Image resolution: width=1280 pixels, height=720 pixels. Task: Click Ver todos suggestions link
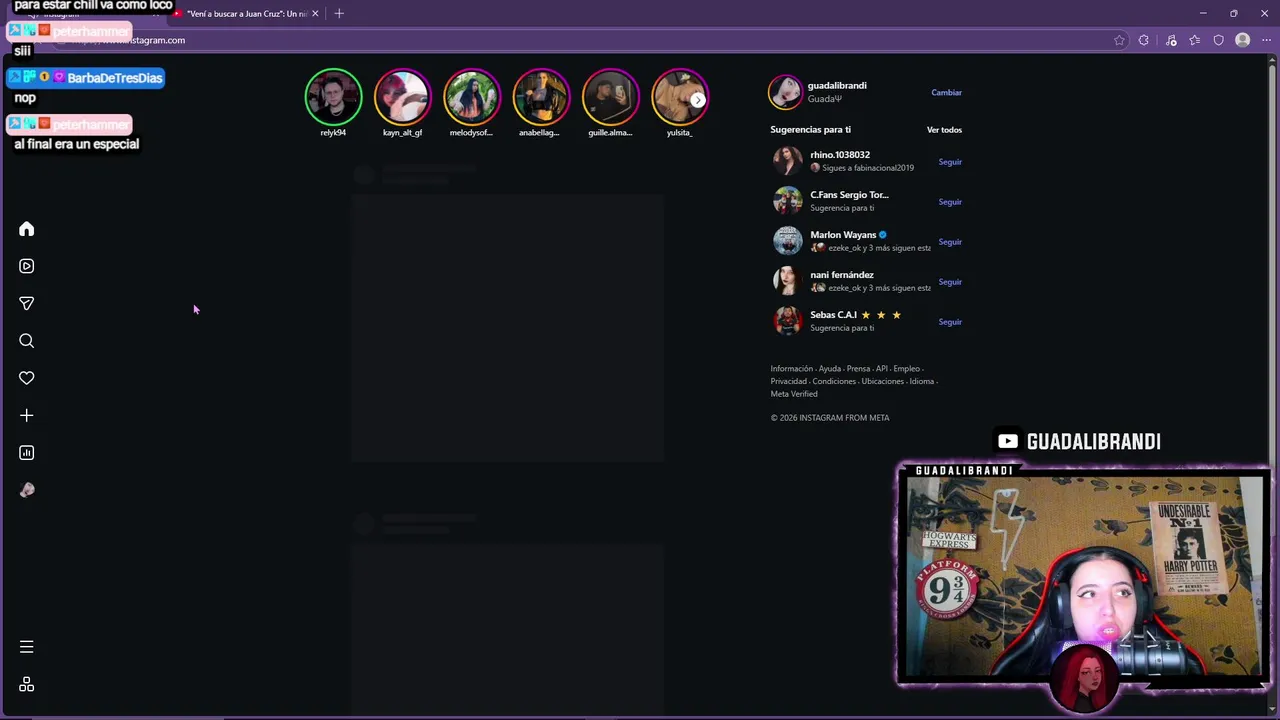[944, 130]
